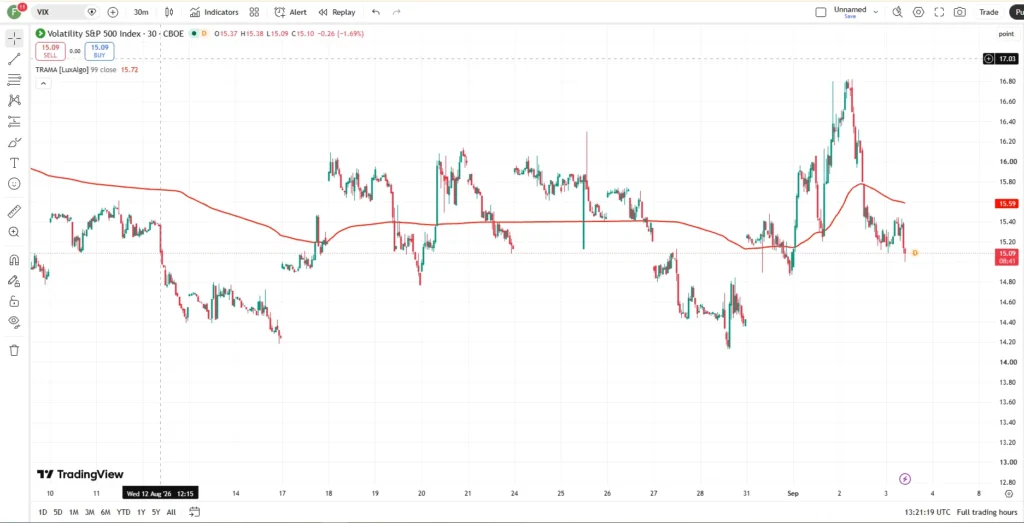Screen dimensions: 1024x523
Task: Activate the zoom in tool
Action: [x=14, y=232]
